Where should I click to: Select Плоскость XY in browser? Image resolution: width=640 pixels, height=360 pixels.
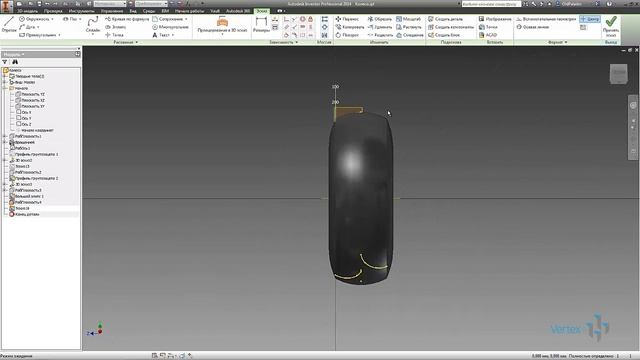(30, 106)
